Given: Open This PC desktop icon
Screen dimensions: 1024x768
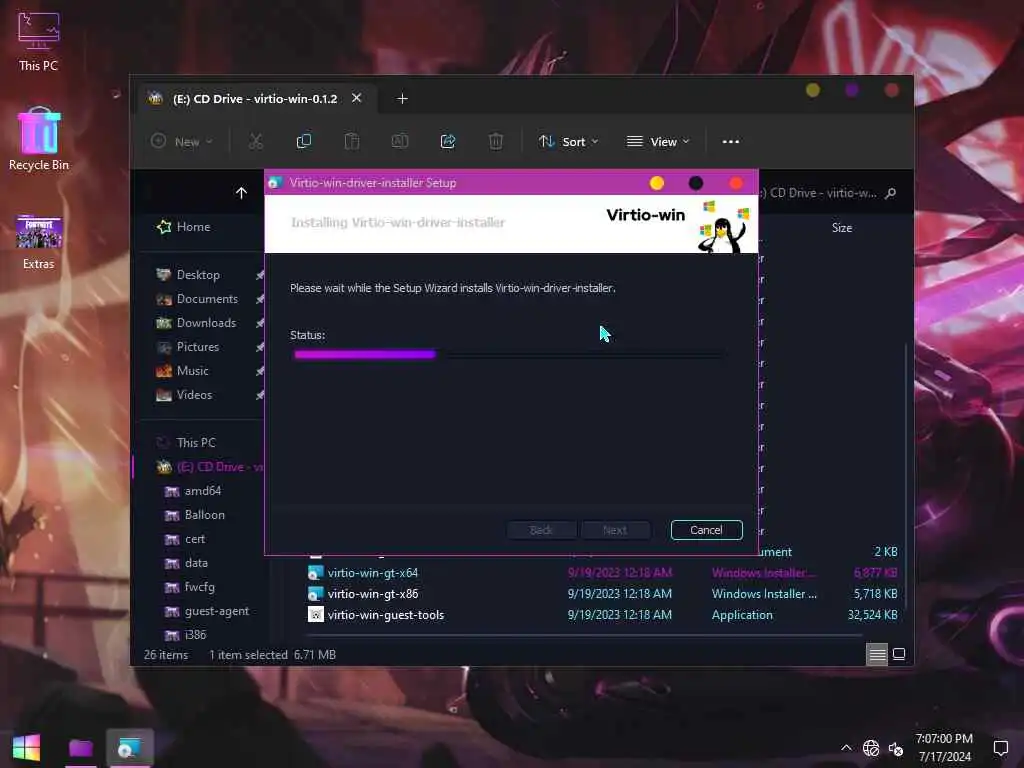Looking at the screenshot, I should pyautogui.click(x=39, y=40).
